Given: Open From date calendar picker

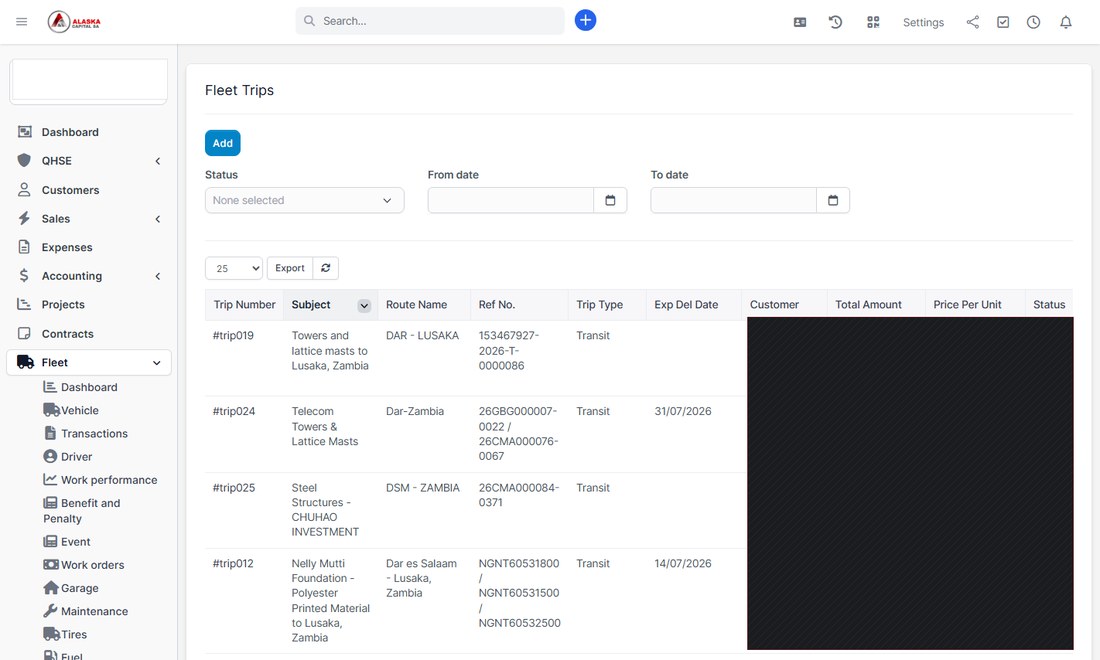Looking at the screenshot, I should pyautogui.click(x=610, y=201).
